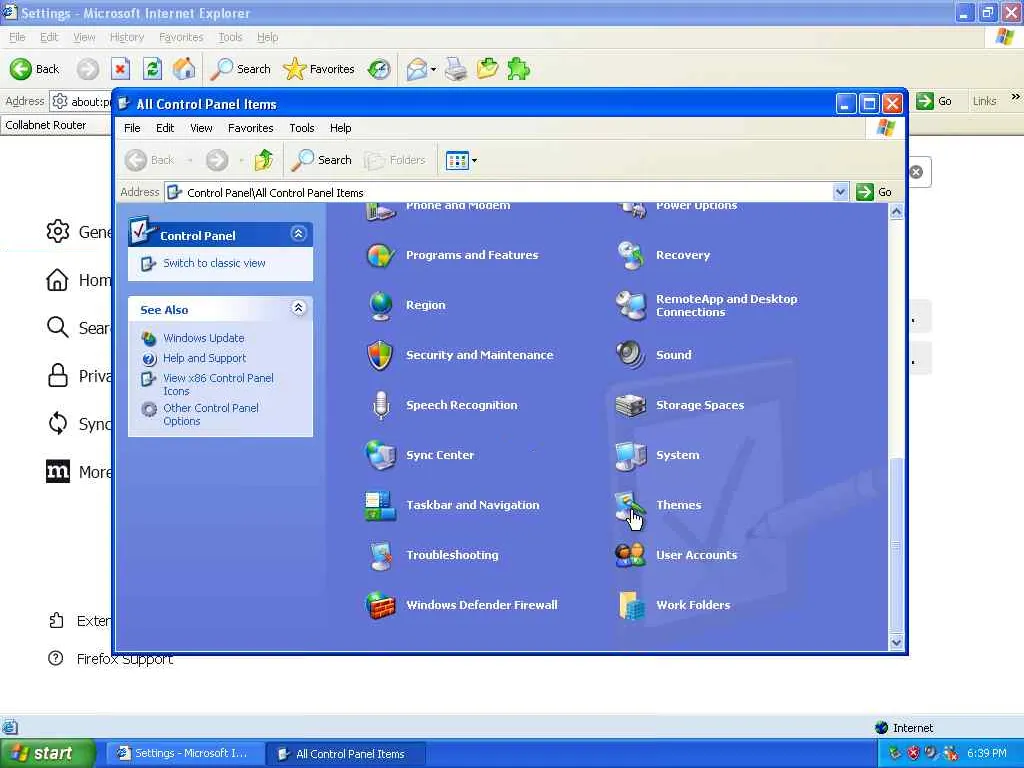Open the Work Folders icon

(630, 605)
